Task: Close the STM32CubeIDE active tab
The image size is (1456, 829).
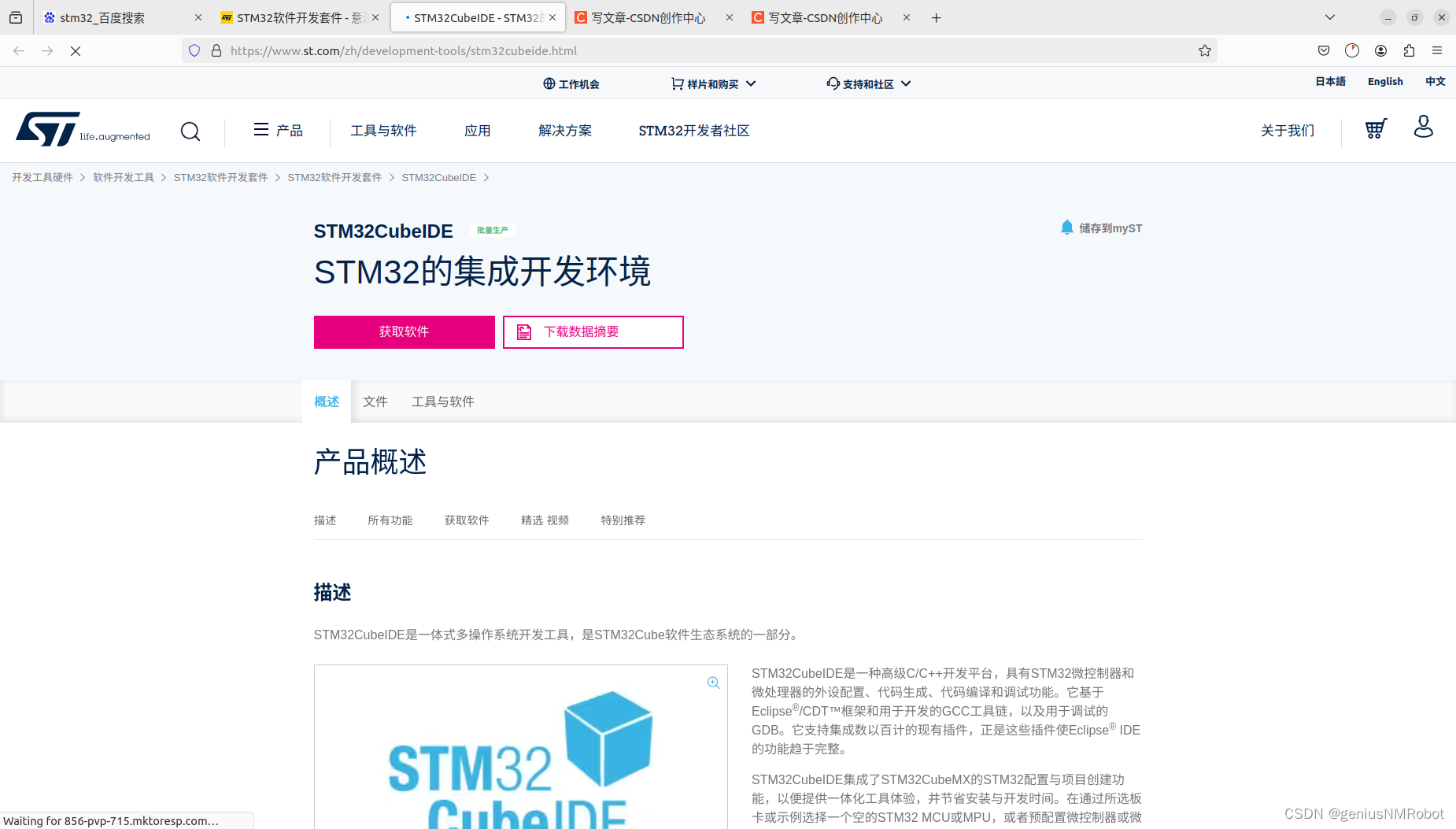Action: (552, 17)
